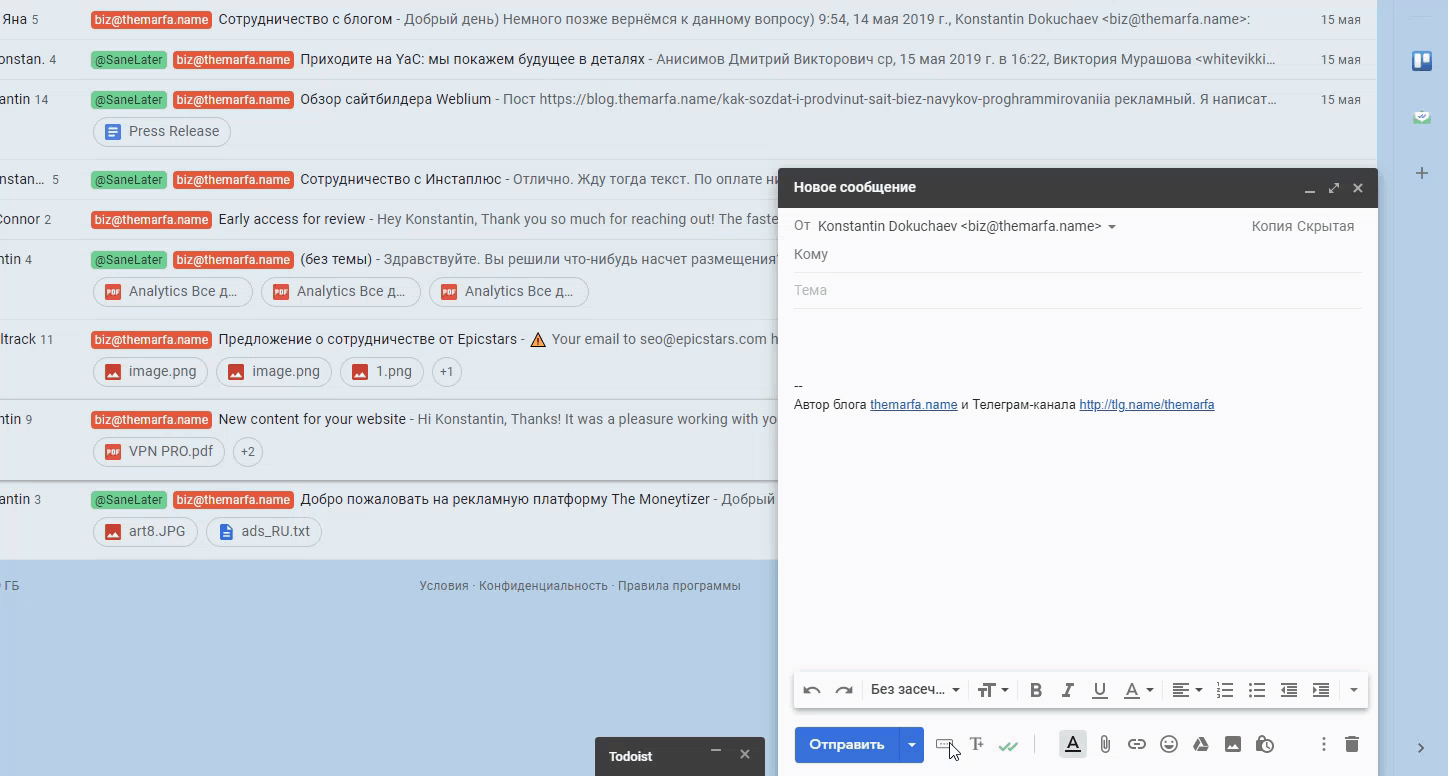Open the send options arrow next to Отправить
The image size is (1448, 776).
pos(912,745)
